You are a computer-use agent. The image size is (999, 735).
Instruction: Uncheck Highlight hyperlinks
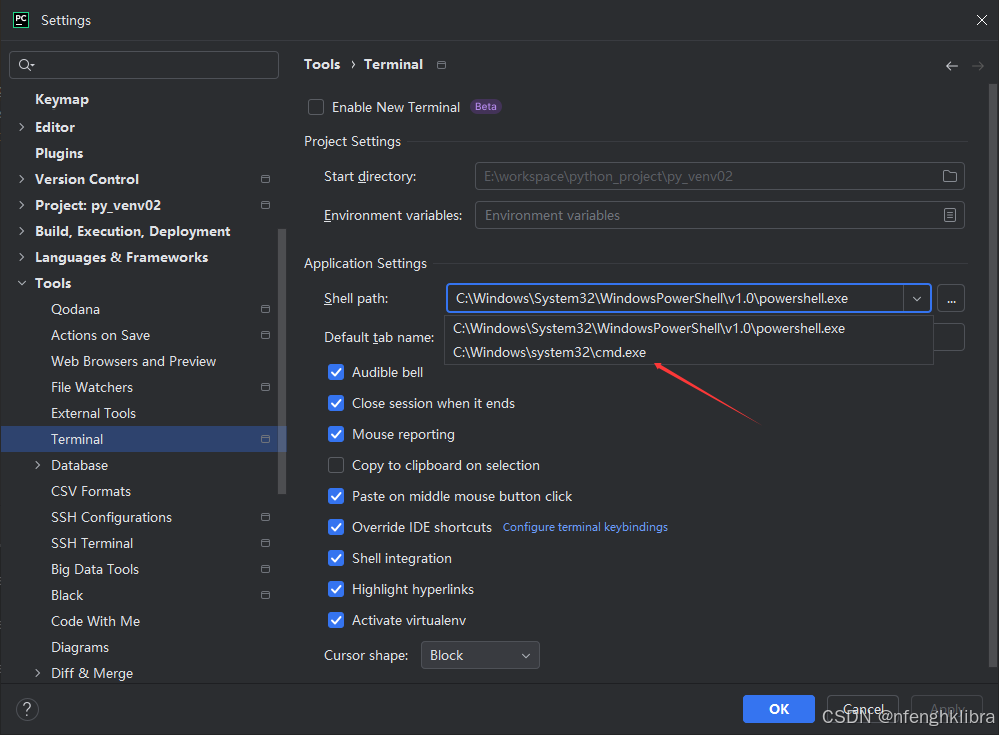pos(336,589)
